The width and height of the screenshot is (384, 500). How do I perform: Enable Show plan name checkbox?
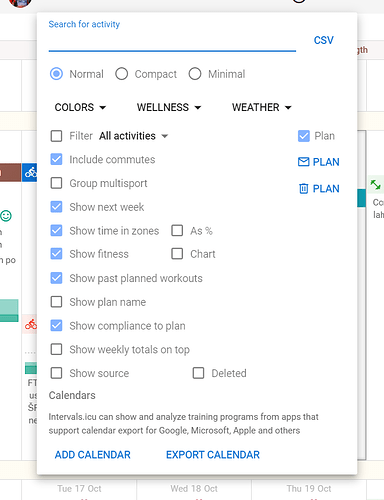(56, 302)
